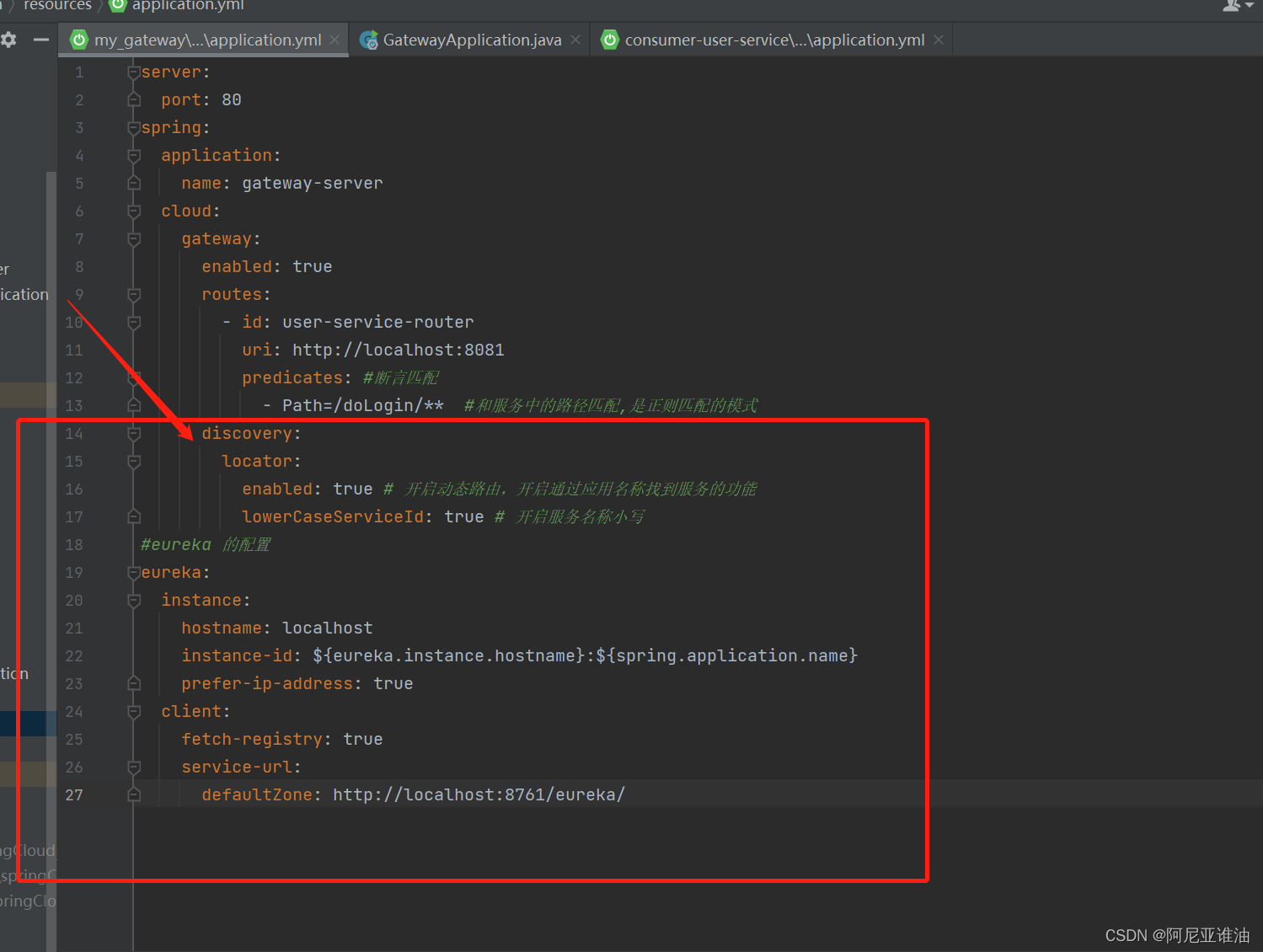Open the user account dropdown at top right
This screenshot has height=952, width=1263.
tap(1239, 5)
